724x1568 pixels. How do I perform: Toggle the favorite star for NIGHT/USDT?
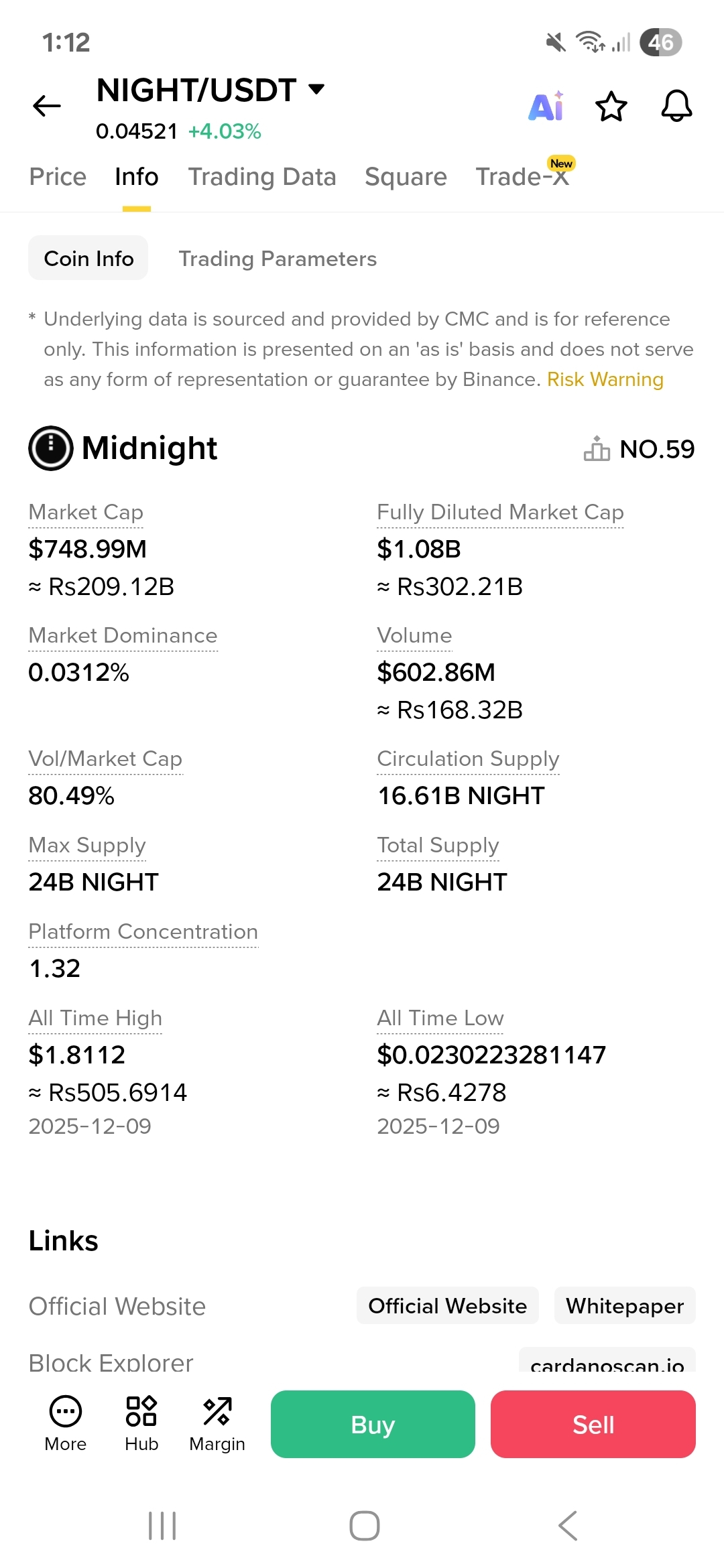[x=611, y=107]
